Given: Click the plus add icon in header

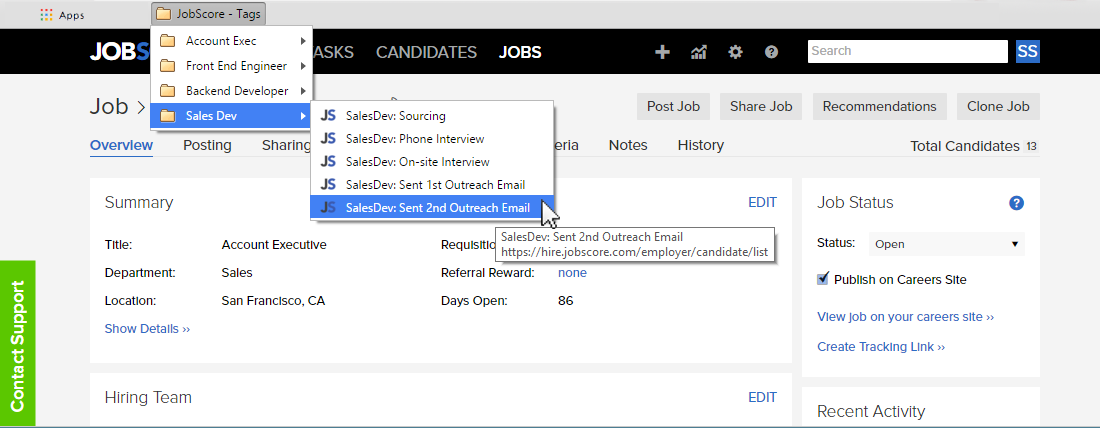Looking at the screenshot, I should [x=662, y=51].
